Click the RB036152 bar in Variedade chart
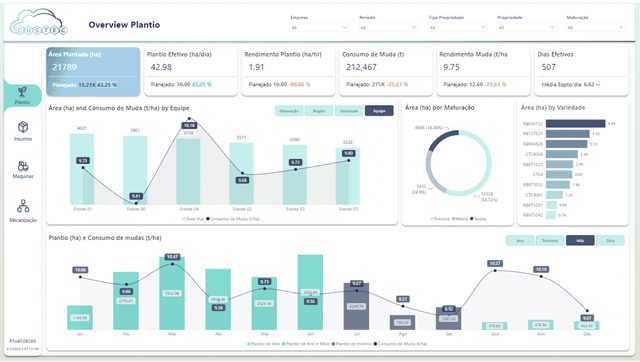The image size is (640, 362). (x=576, y=124)
